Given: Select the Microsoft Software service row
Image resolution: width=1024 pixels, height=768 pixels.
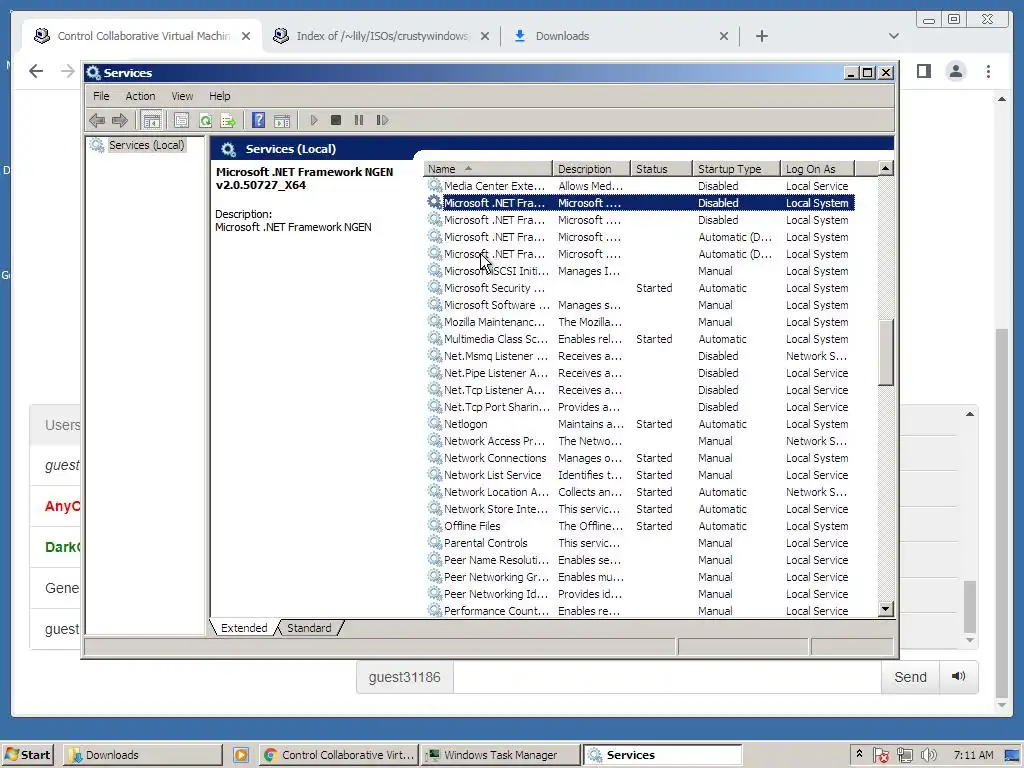Looking at the screenshot, I should (640, 305).
